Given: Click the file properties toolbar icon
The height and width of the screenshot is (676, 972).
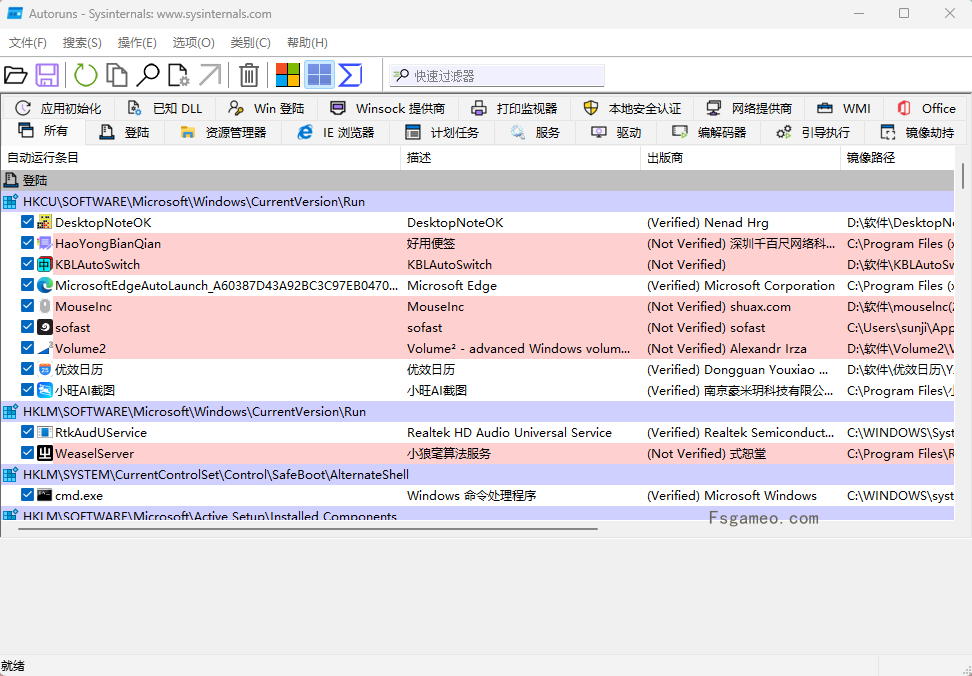Looking at the screenshot, I should [x=179, y=76].
